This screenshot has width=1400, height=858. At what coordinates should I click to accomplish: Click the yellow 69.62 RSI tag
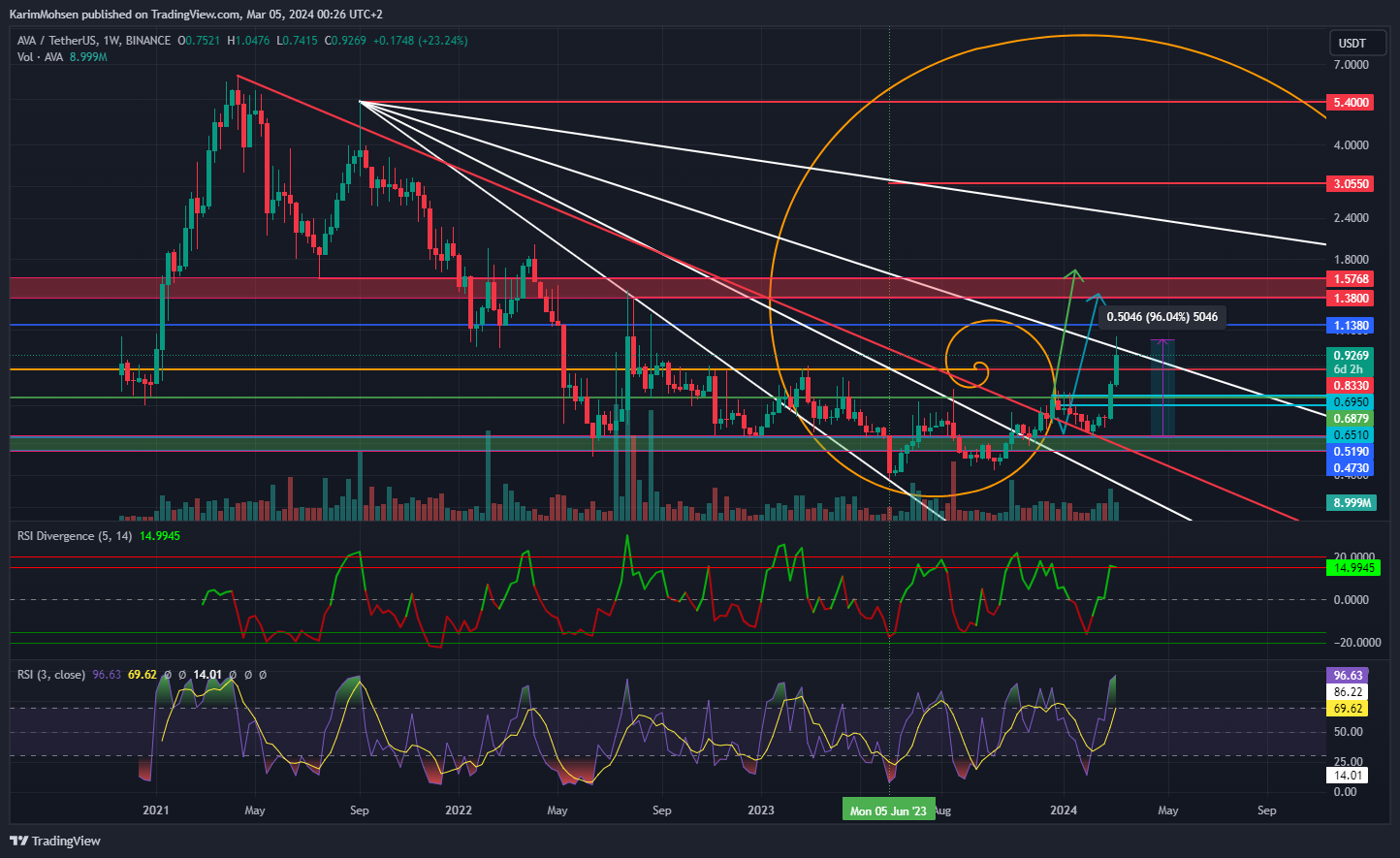(1349, 709)
